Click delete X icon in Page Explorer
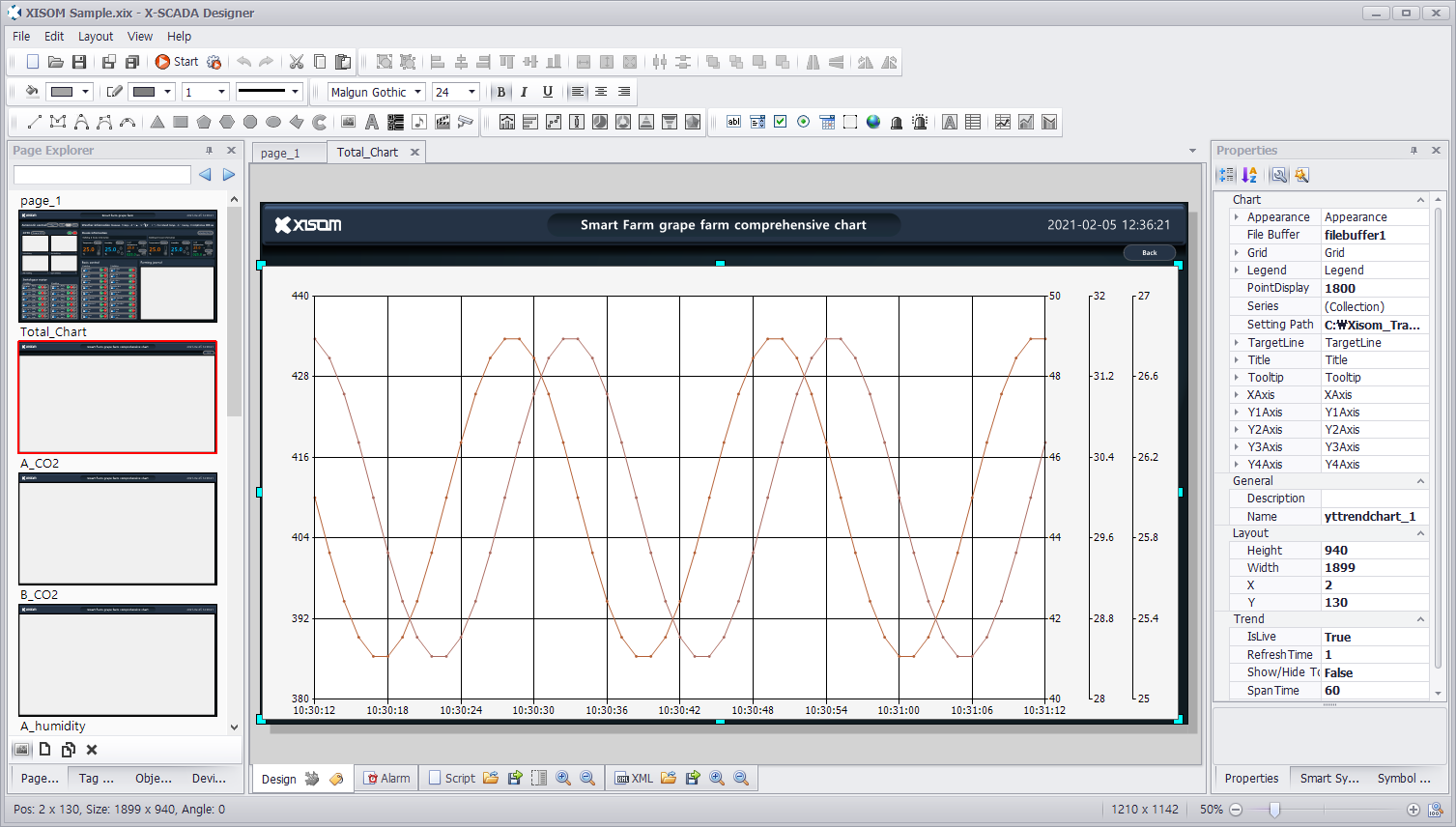1456x827 pixels. pyautogui.click(x=92, y=750)
